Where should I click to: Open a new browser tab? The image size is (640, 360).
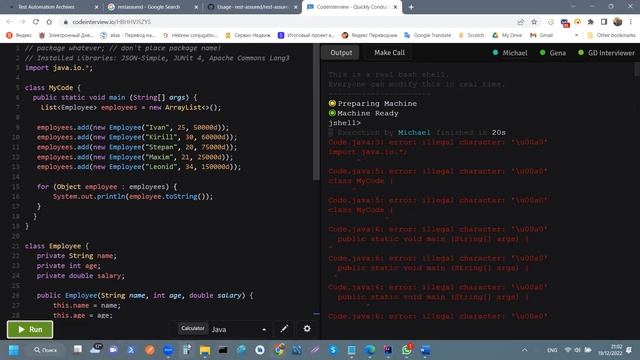click(411, 7)
